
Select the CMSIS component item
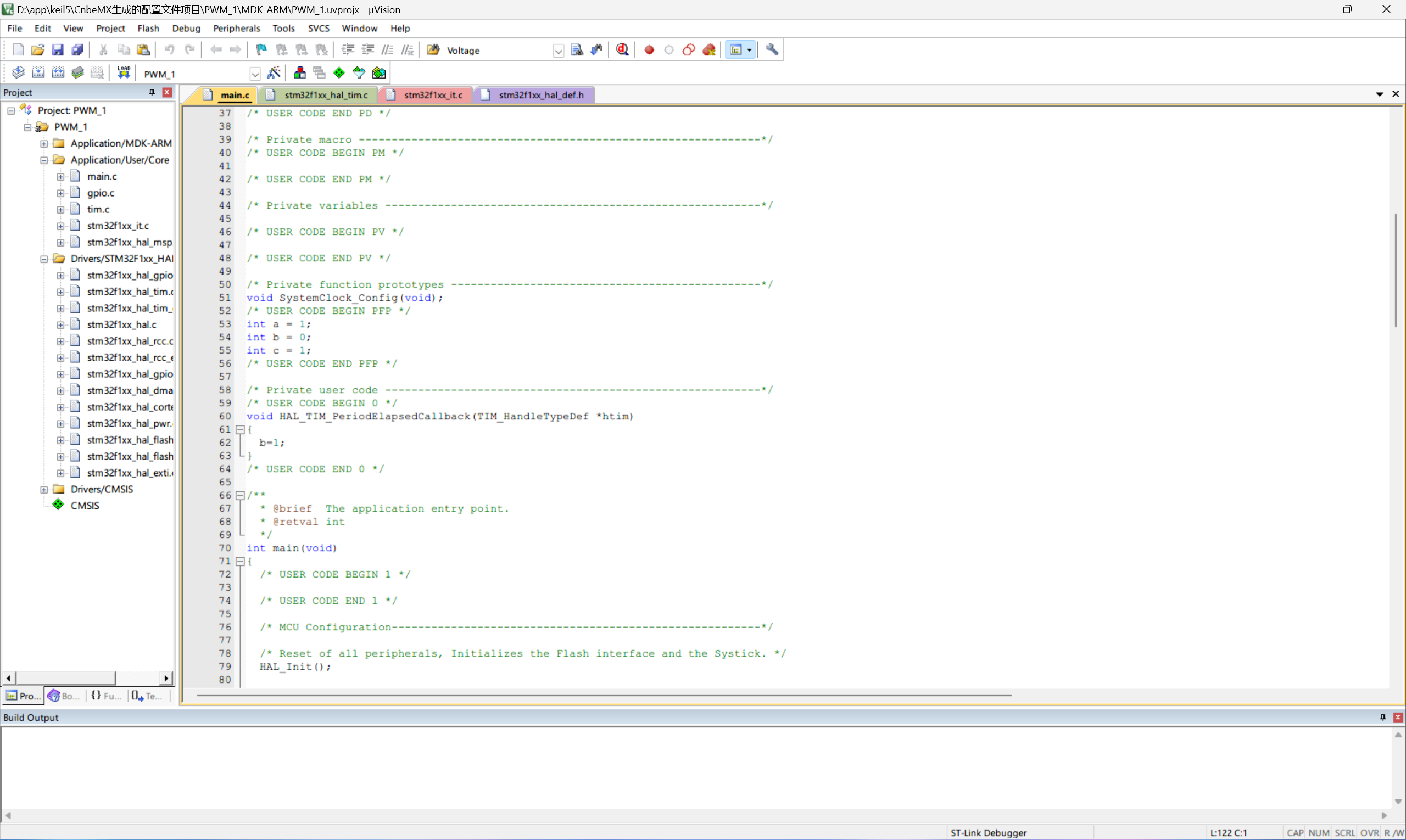(85, 506)
